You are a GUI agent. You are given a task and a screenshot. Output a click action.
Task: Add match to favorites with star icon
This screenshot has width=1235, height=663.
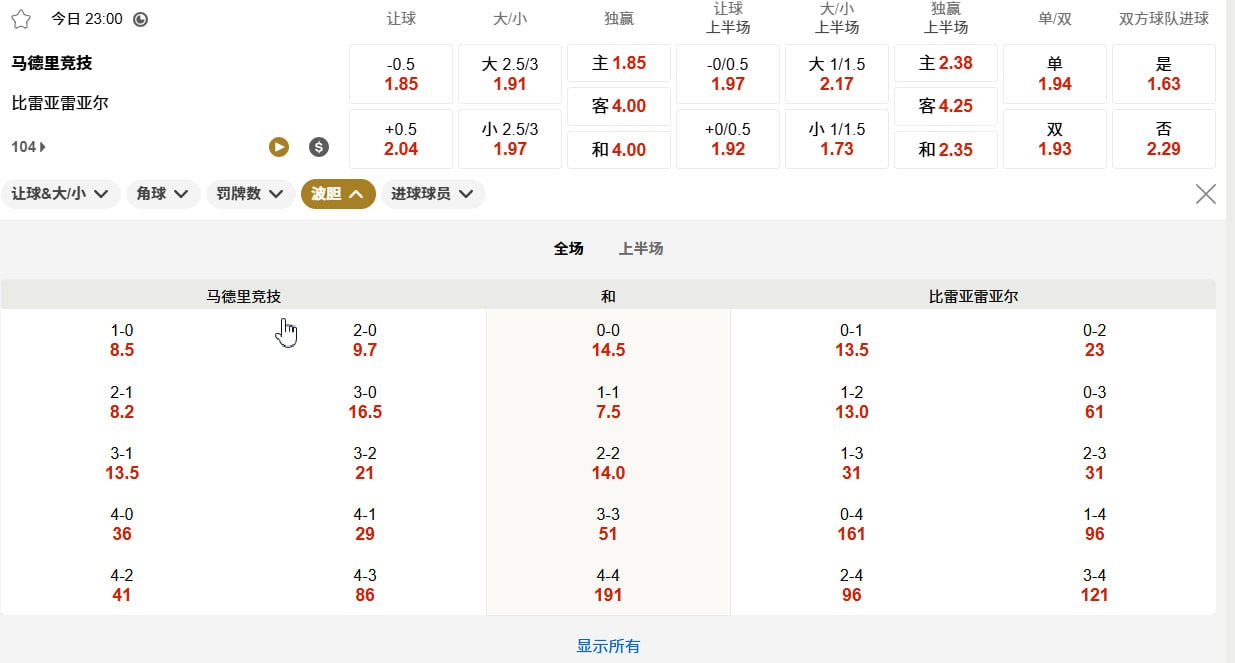tap(21, 19)
